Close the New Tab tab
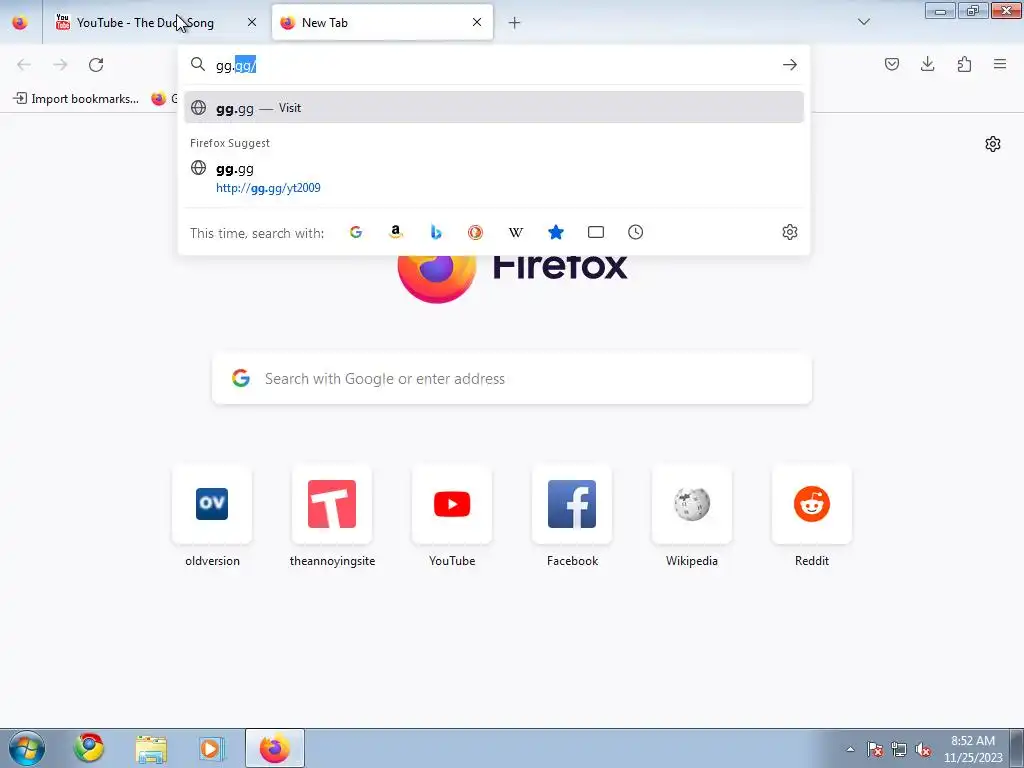 coord(477,22)
